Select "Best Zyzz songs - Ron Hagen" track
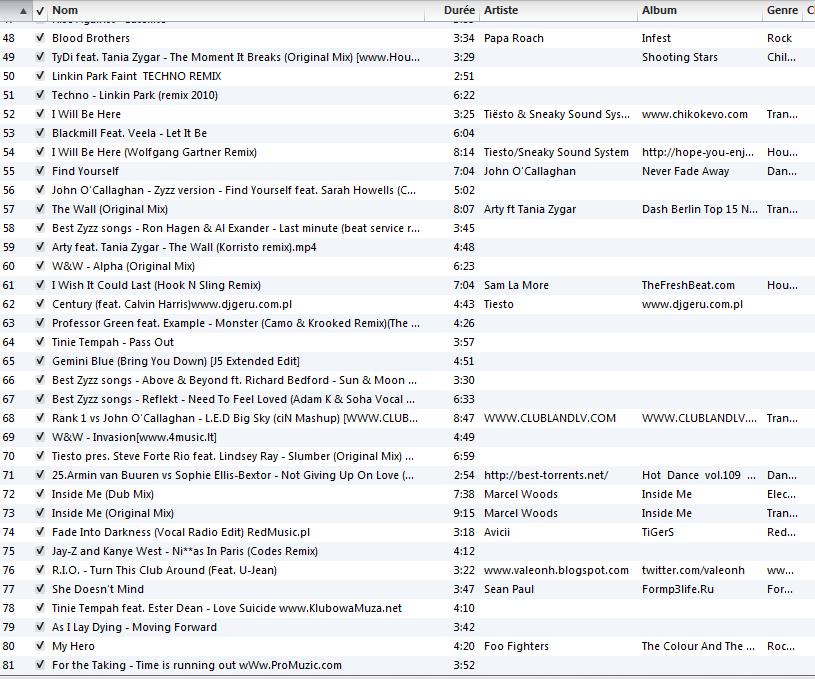 (x=236, y=228)
